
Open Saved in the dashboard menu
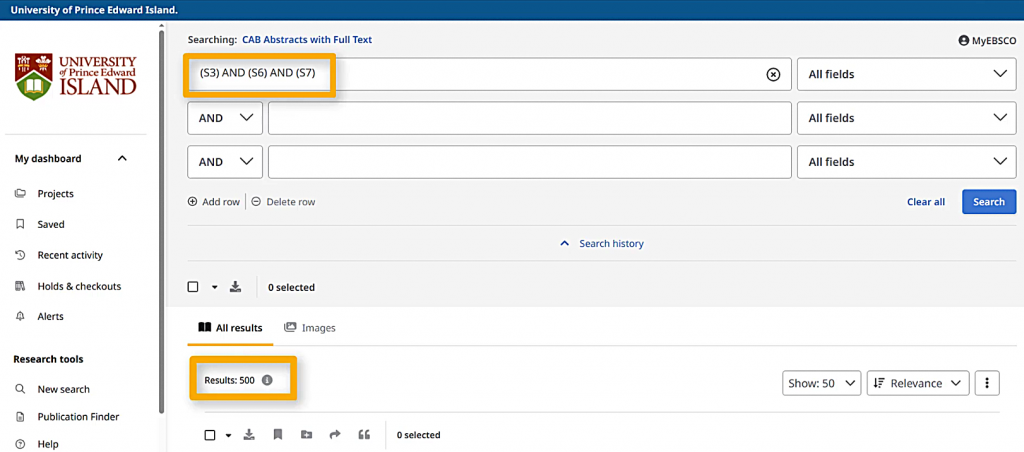tap(50, 225)
